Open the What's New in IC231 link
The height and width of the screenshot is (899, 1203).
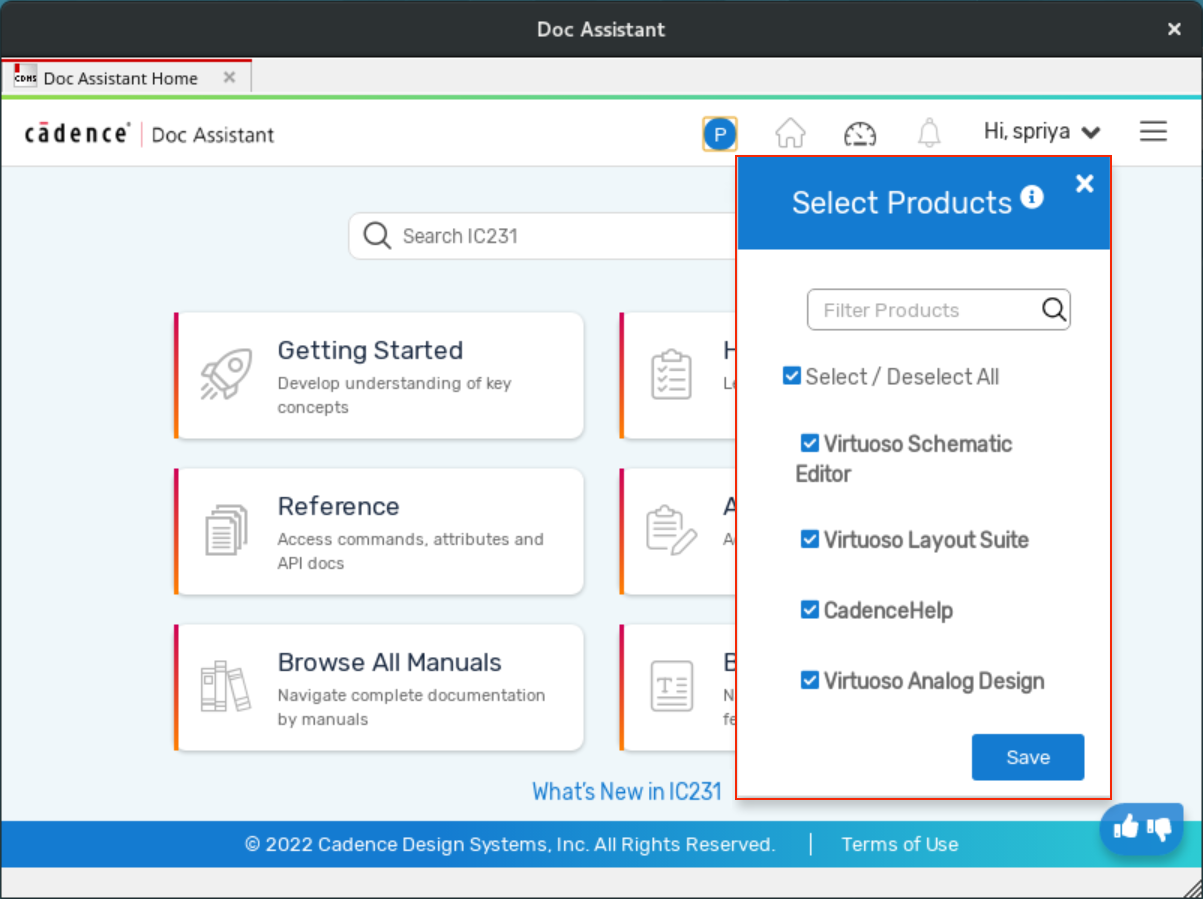click(x=626, y=792)
